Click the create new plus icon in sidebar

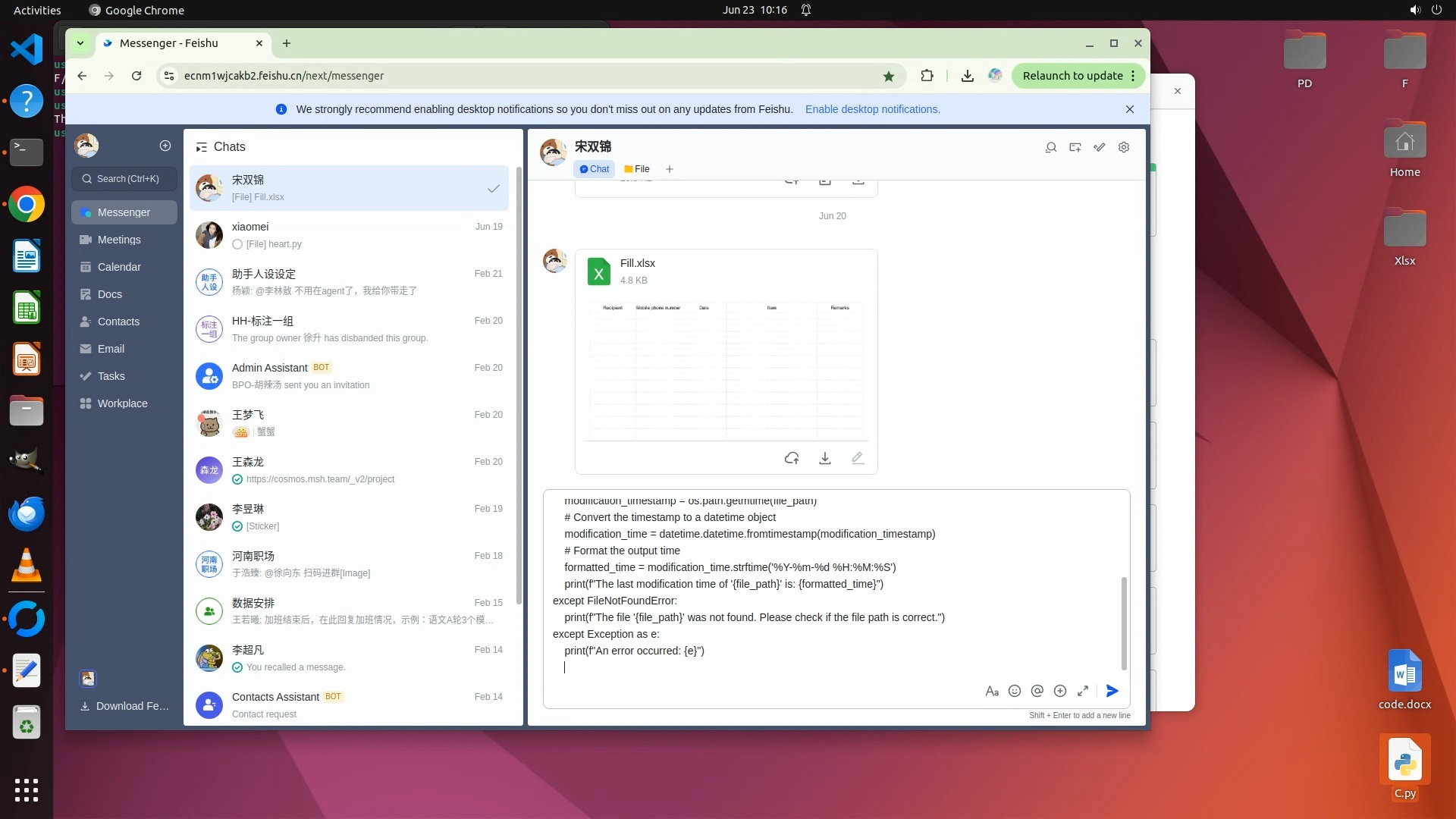(x=165, y=146)
